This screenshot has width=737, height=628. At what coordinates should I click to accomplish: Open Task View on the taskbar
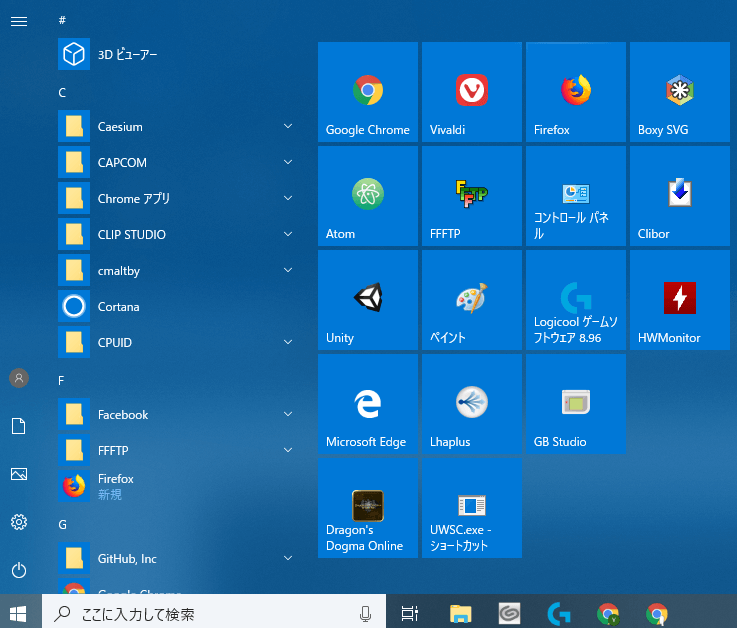pos(409,613)
